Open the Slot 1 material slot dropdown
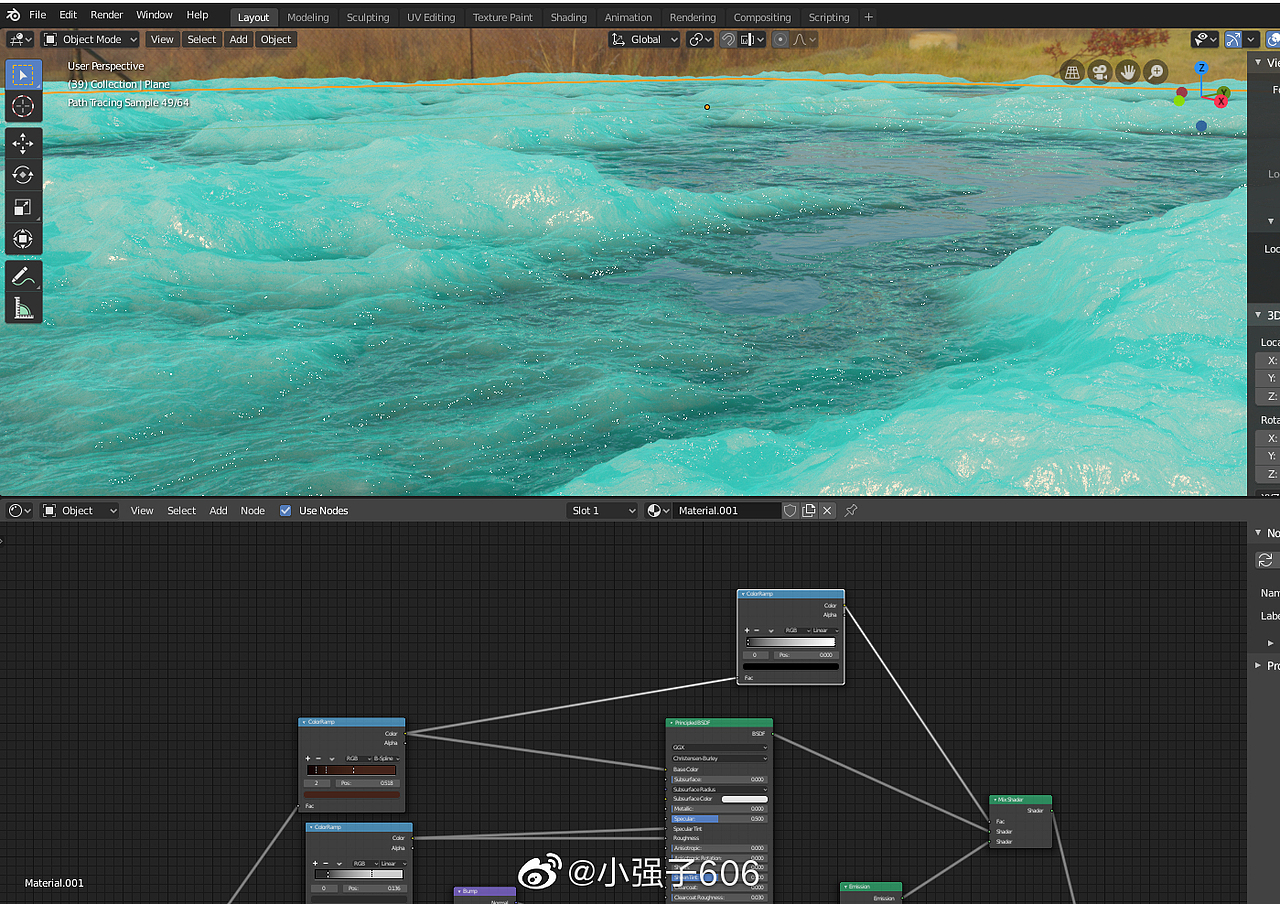The image size is (1280, 904). [x=602, y=510]
